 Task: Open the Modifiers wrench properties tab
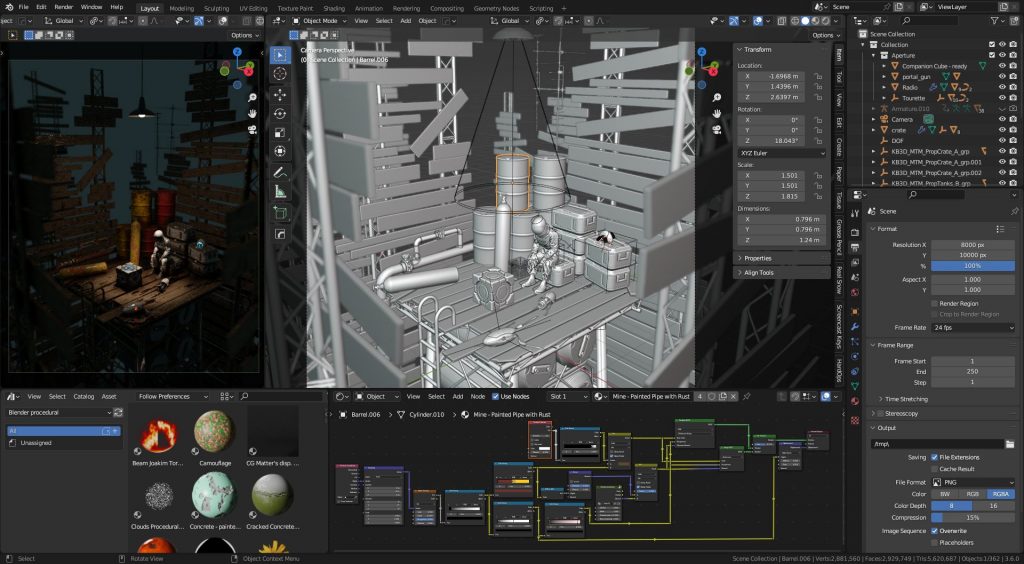click(855, 326)
